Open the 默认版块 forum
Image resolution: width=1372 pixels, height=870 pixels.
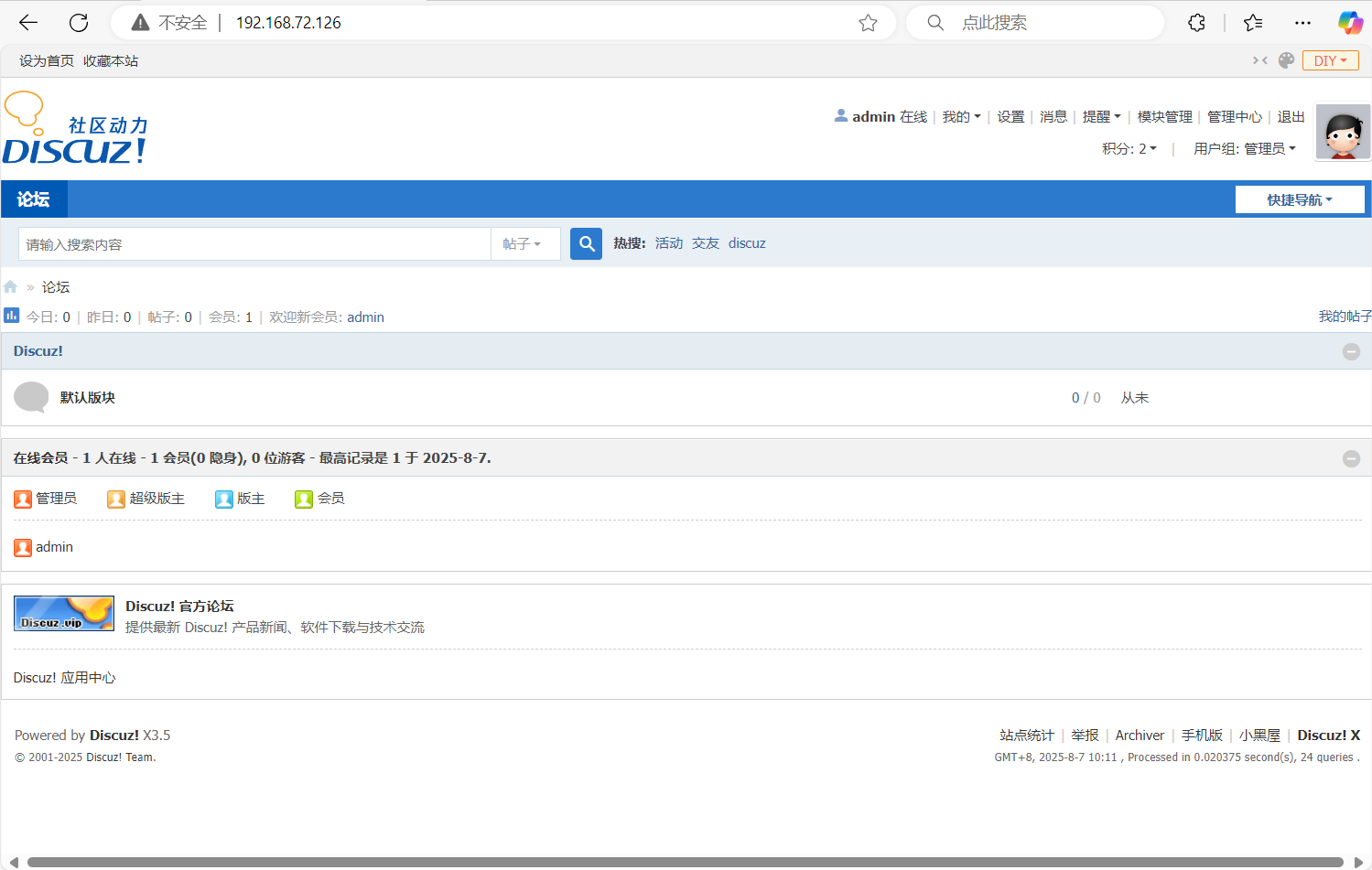click(x=88, y=397)
